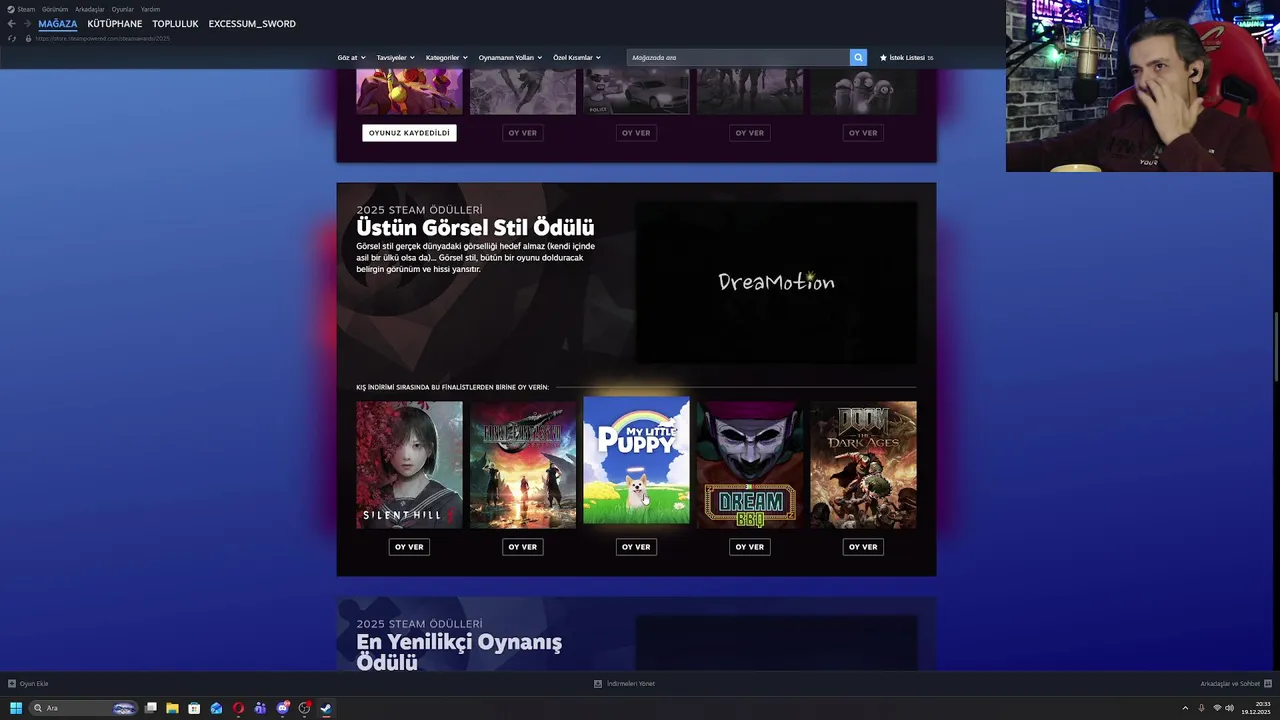The image size is (1280, 720).
Task: Click the microphone tray icon
Action: pyautogui.click(x=1201, y=708)
